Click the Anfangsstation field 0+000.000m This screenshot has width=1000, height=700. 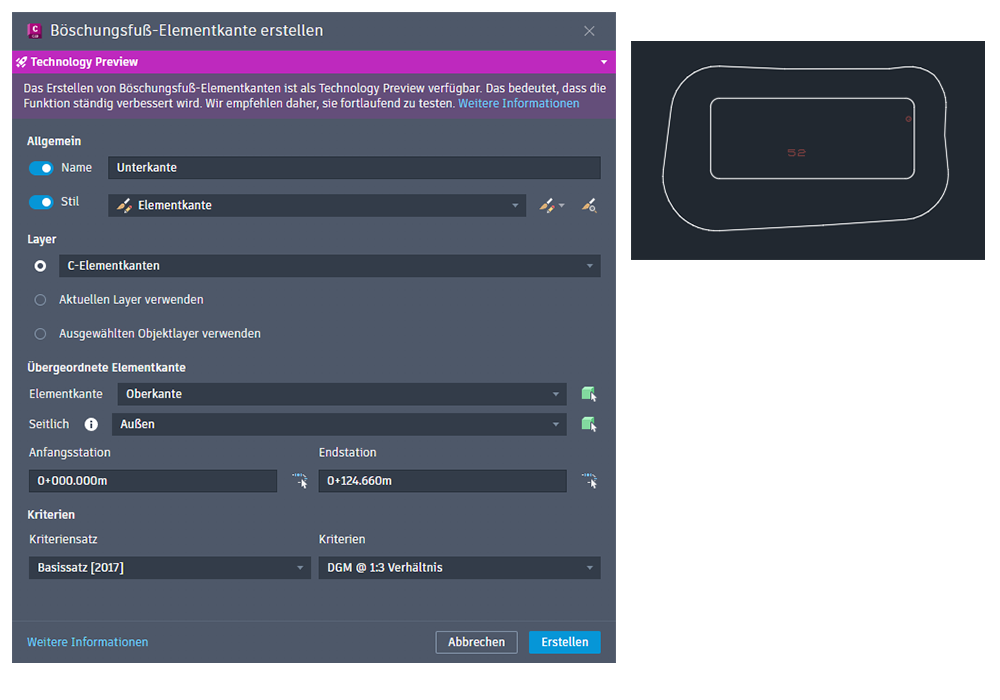click(x=153, y=481)
